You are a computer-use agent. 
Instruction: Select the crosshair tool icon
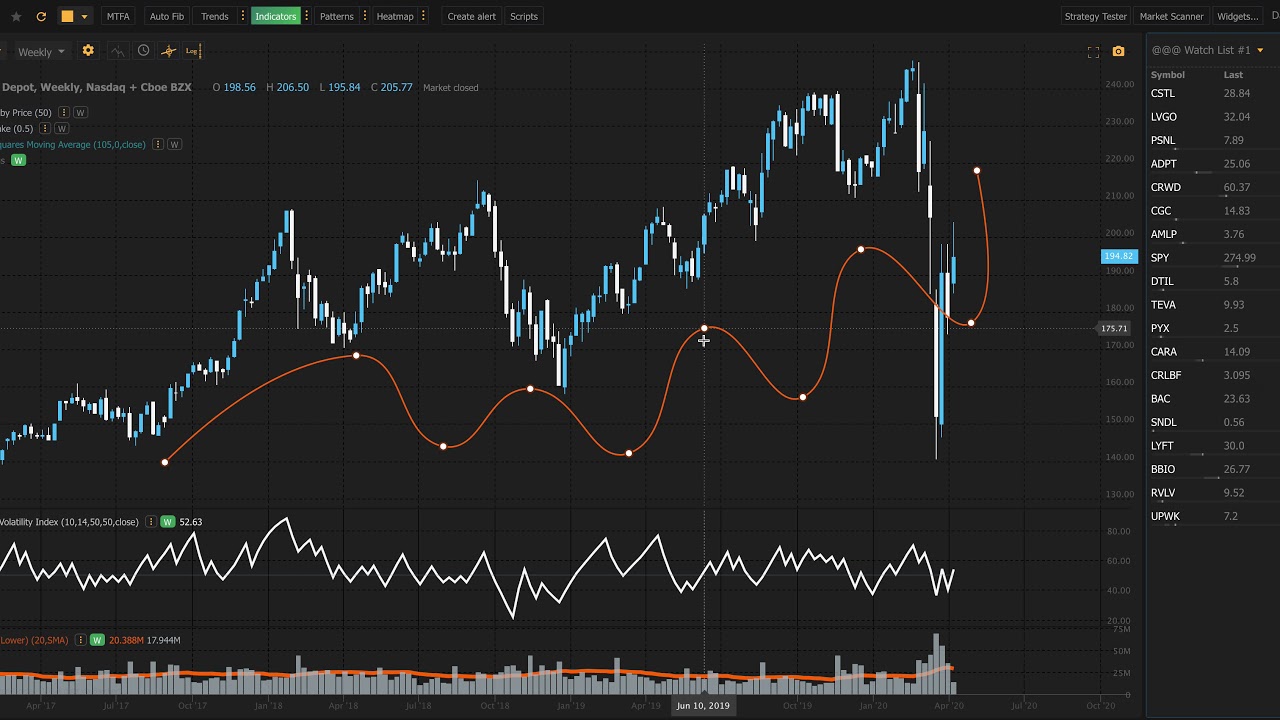coord(168,51)
